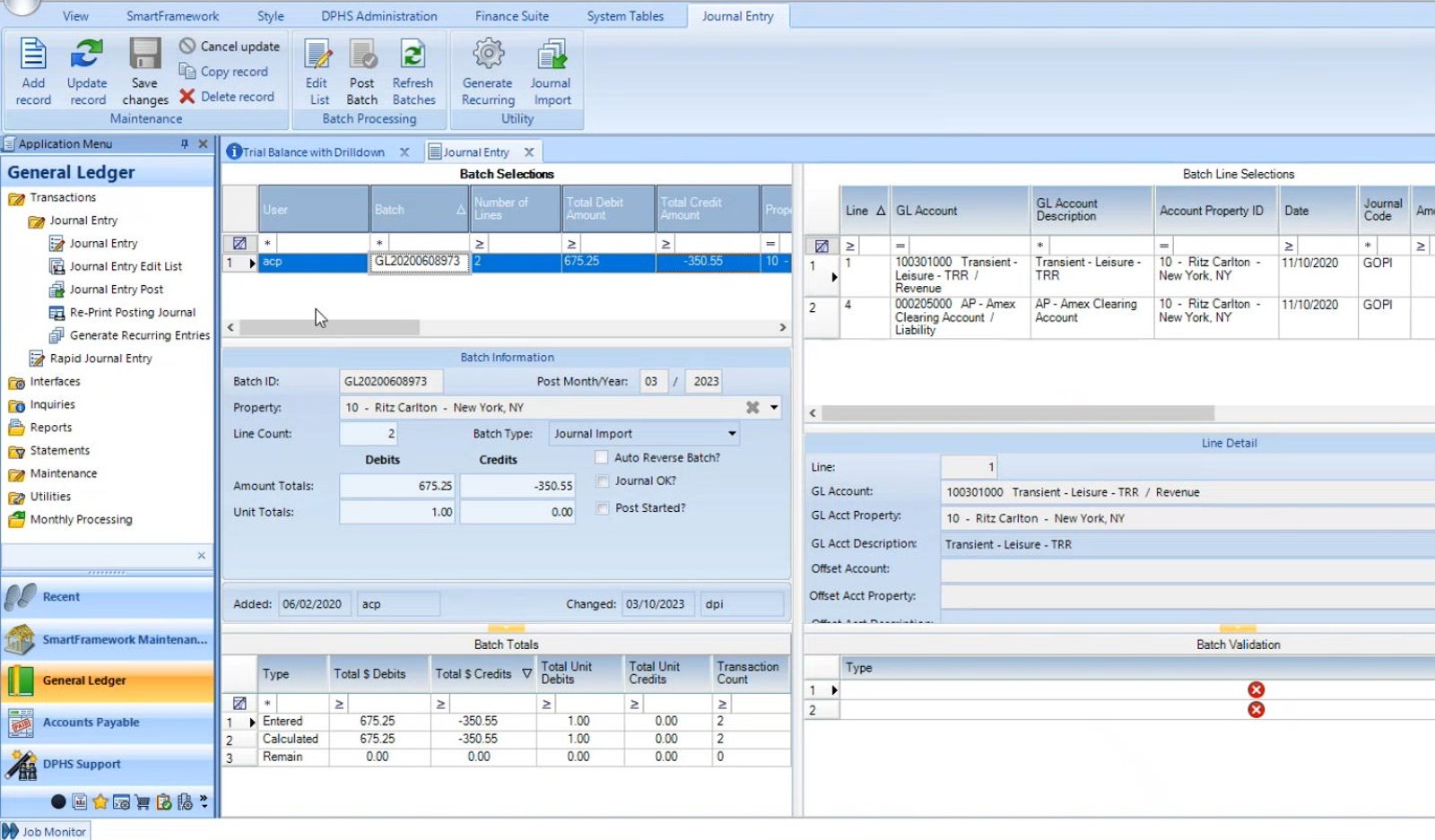The width and height of the screenshot is (1435, 840).
Task: Open Recent navigation section
Action: tap(108, 596)
